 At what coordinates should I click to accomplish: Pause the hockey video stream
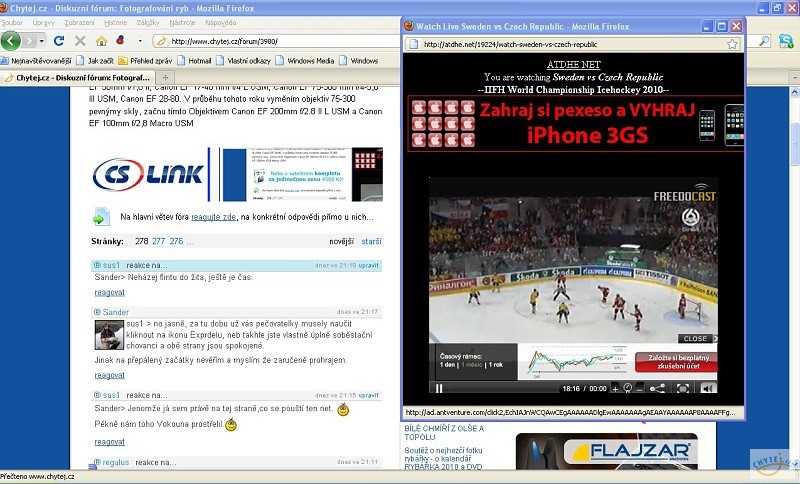[439, 388]
